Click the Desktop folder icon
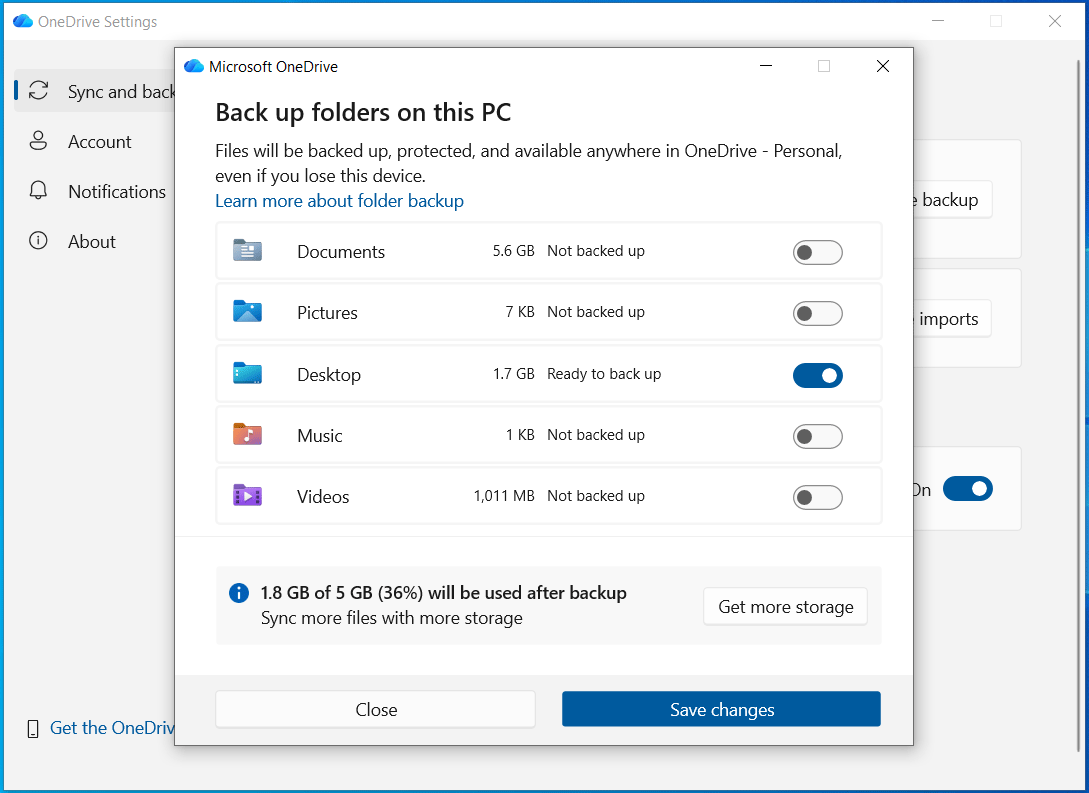 click(247, 374)
